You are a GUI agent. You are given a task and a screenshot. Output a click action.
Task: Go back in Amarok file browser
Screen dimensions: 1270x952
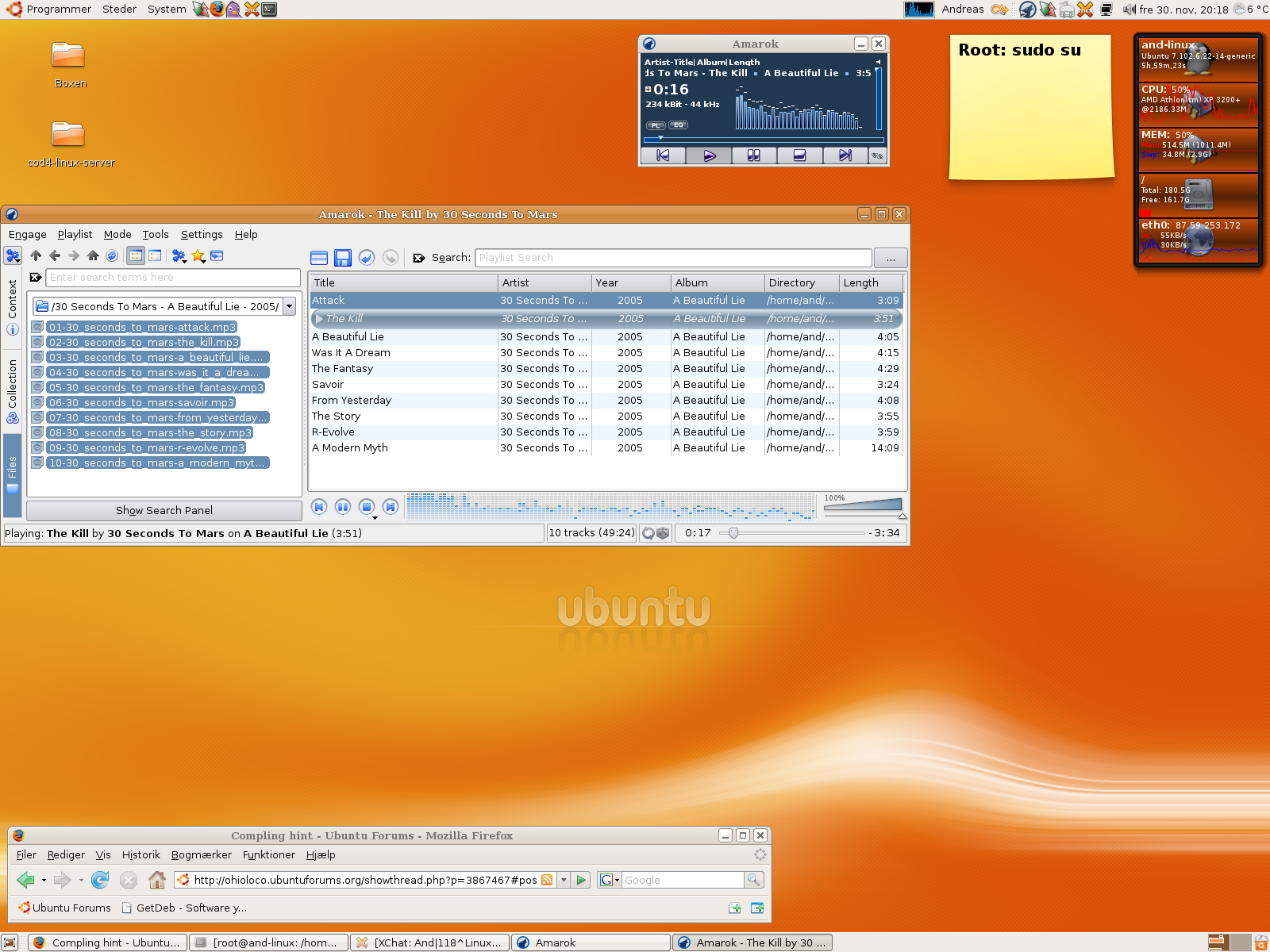(x=55, y=255)
